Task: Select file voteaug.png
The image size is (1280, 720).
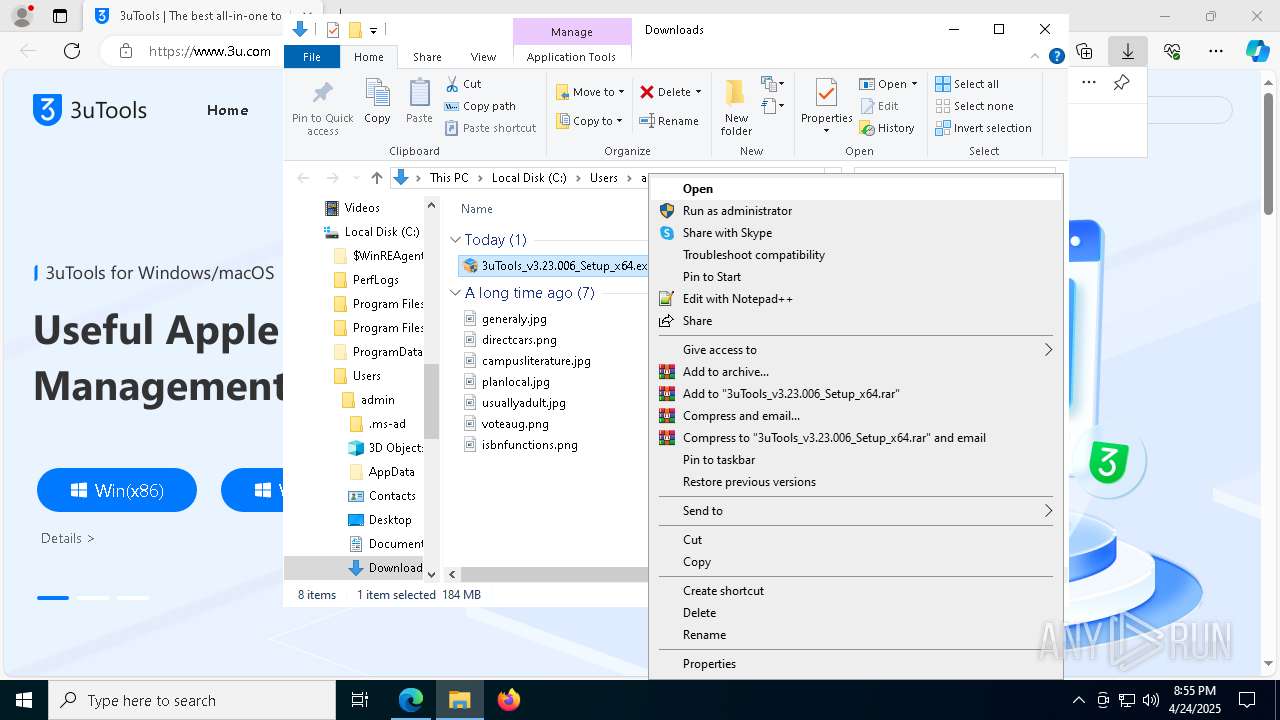Action: click(515, 424)
